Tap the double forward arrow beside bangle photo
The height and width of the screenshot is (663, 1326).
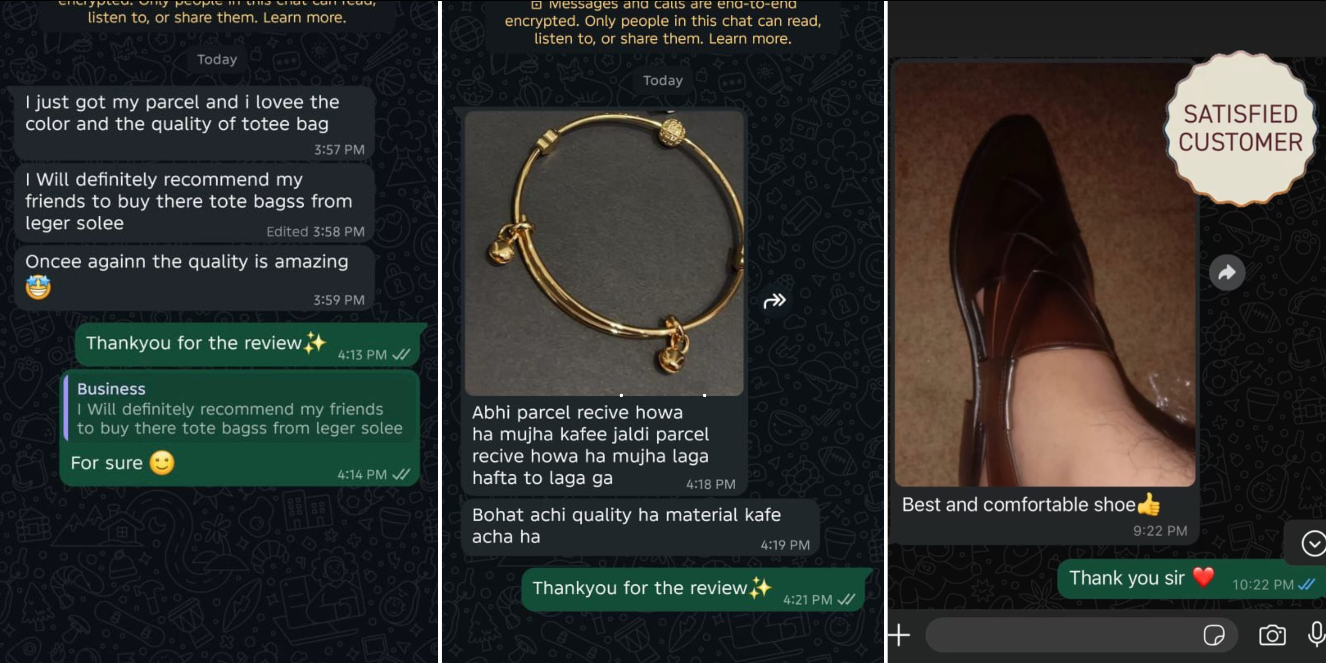(x=775, y=300)
